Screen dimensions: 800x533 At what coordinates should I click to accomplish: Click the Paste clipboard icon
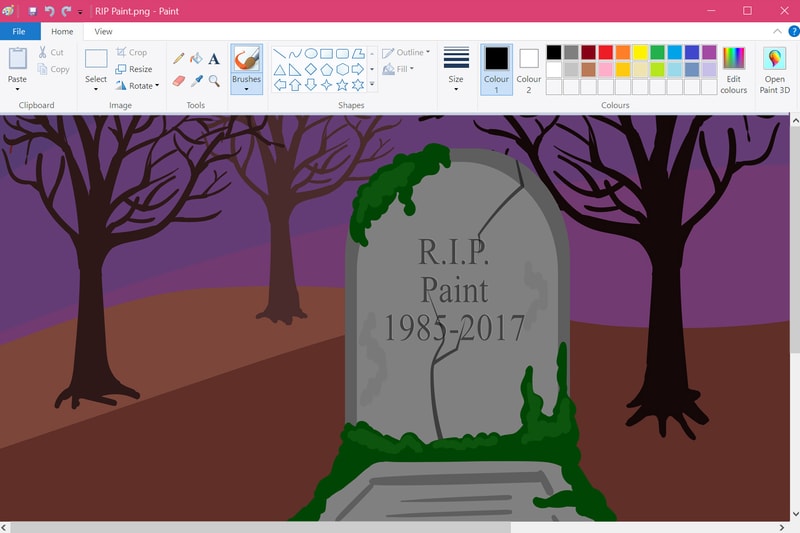(17, 59)
